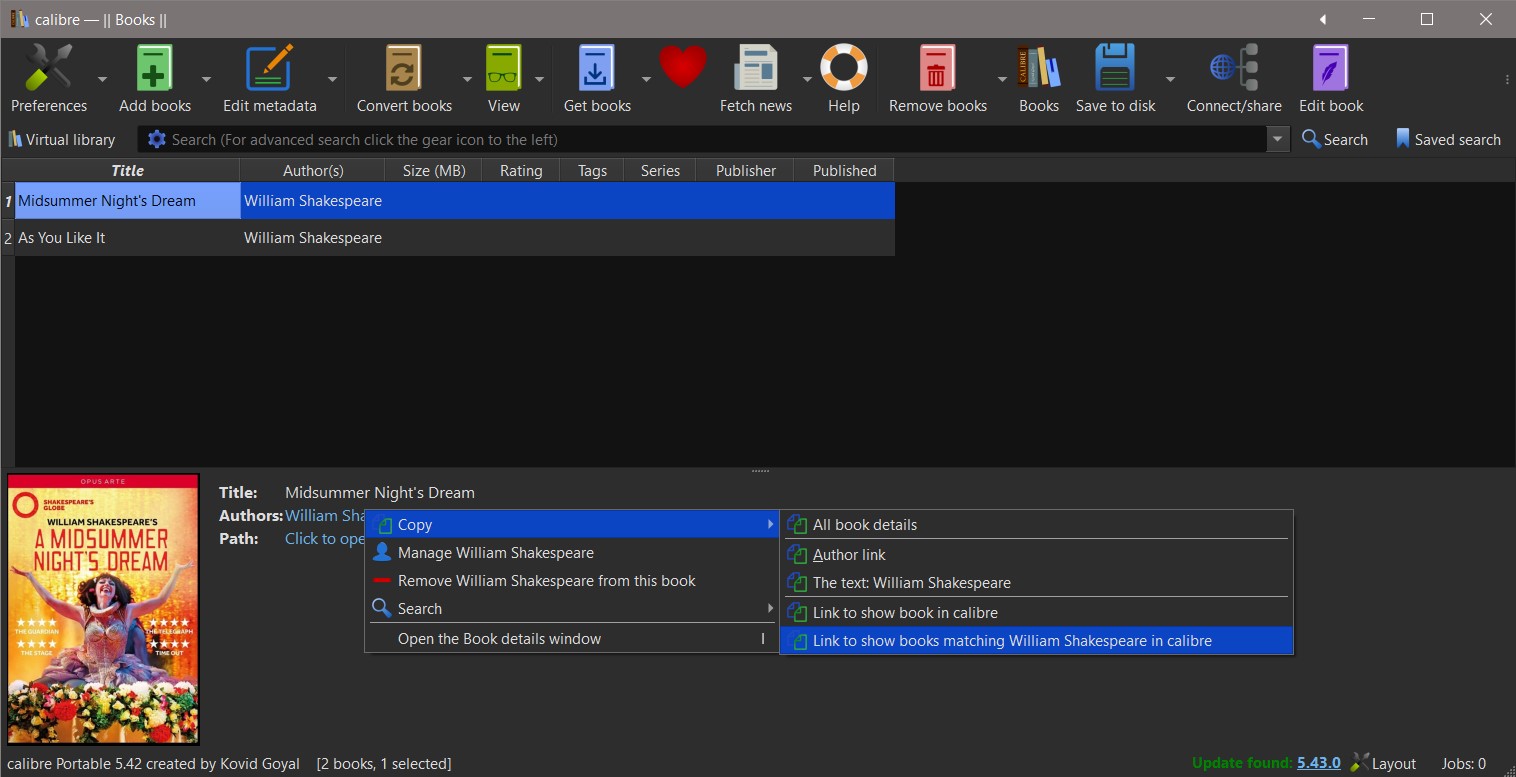Open Connect/share
1516x777 pixels.
pyautogui.click(x=1234, y=79)
